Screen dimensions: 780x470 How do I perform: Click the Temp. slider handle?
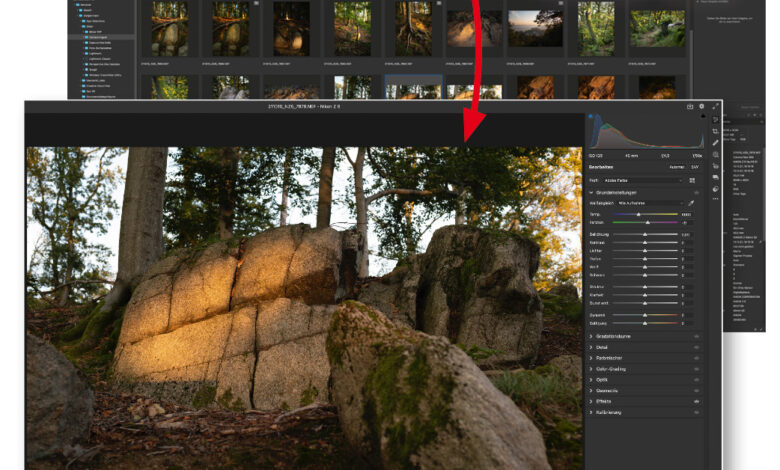[x=640, y=213]
